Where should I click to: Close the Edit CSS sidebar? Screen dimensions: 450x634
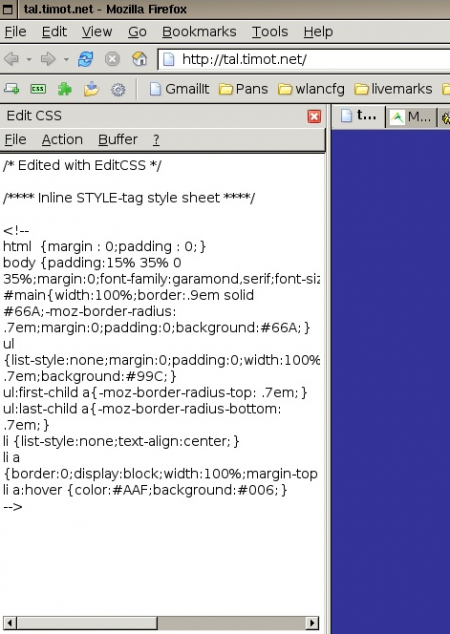click(x=314, y=116)
